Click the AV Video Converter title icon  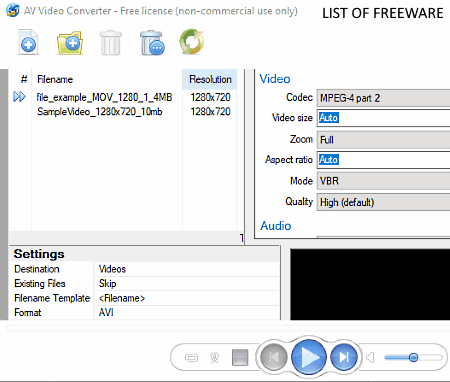[13, 10]
